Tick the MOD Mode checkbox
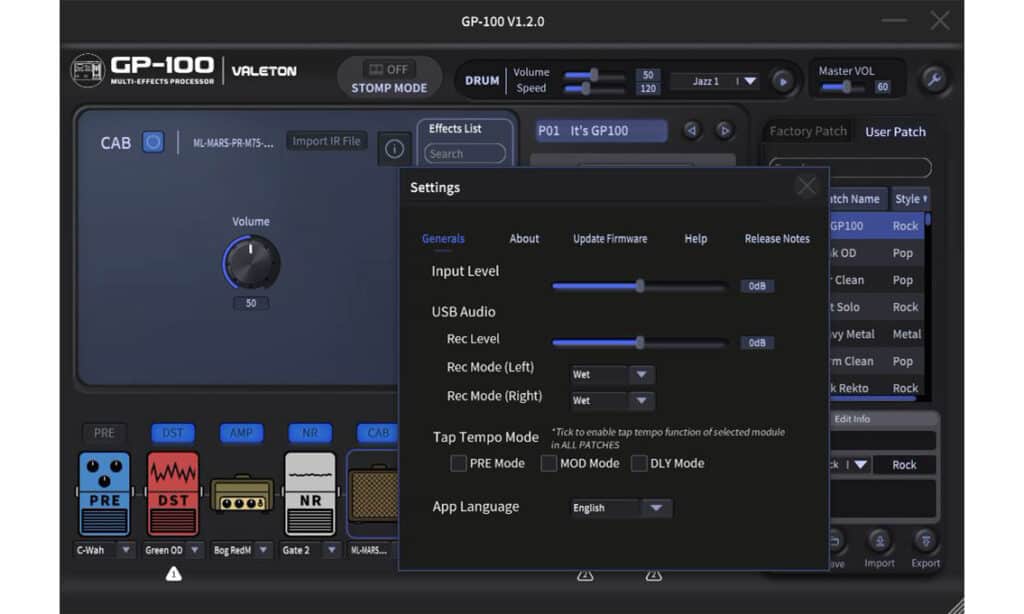Viewport: 1024px width, 614px height. pyautogui.click(x=549, y=463)
